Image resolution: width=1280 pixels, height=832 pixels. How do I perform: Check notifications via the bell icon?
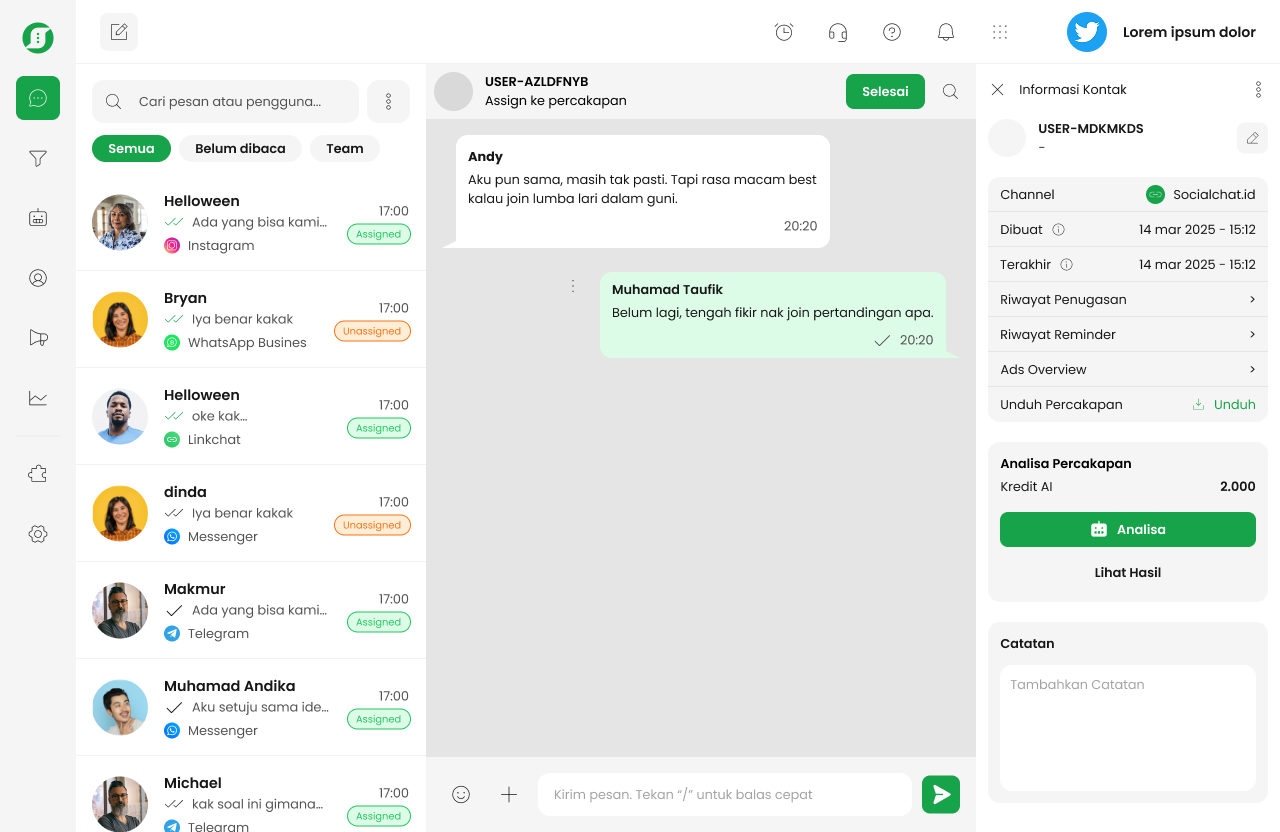point(945,31)
